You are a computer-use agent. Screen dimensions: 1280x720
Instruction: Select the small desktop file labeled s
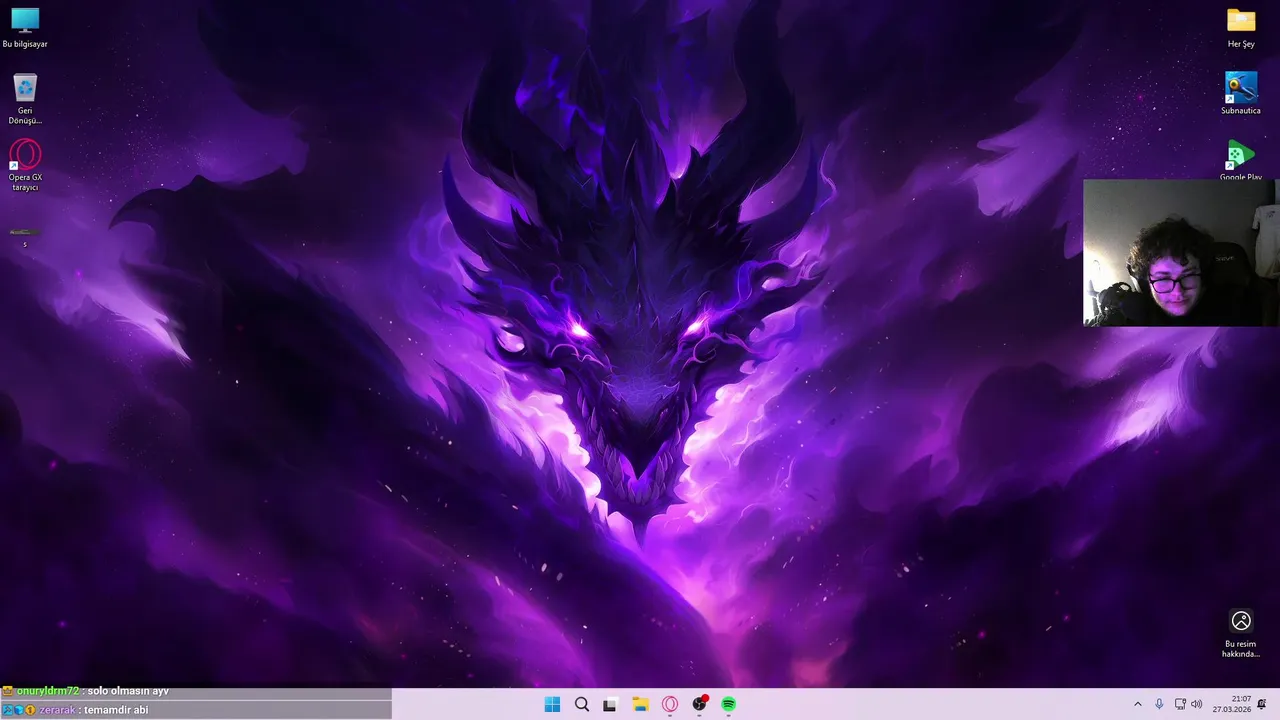click(25, 236)
